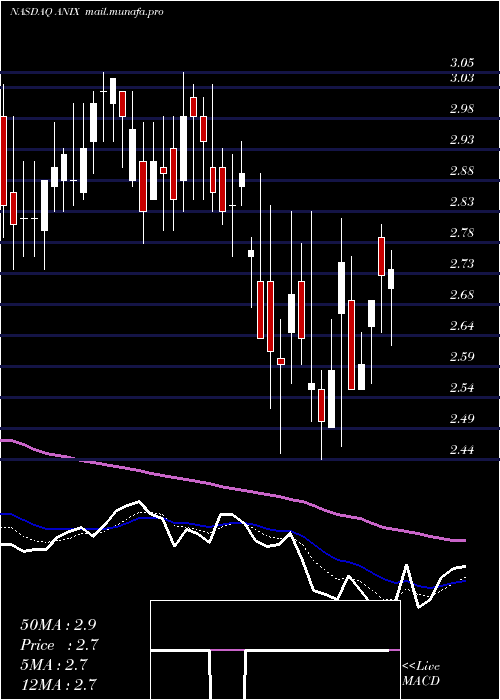Click the 2.49 price axis label
500x700 pixels.
click(462, 419)
